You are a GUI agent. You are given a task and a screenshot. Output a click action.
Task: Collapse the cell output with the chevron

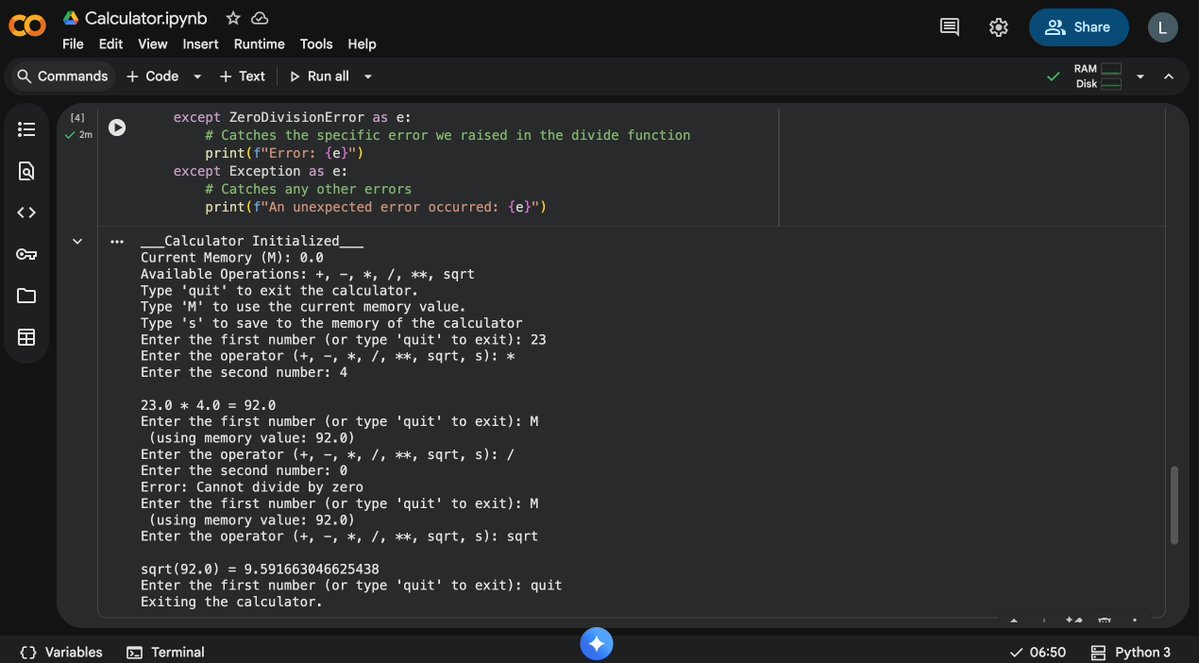[77, 241]
